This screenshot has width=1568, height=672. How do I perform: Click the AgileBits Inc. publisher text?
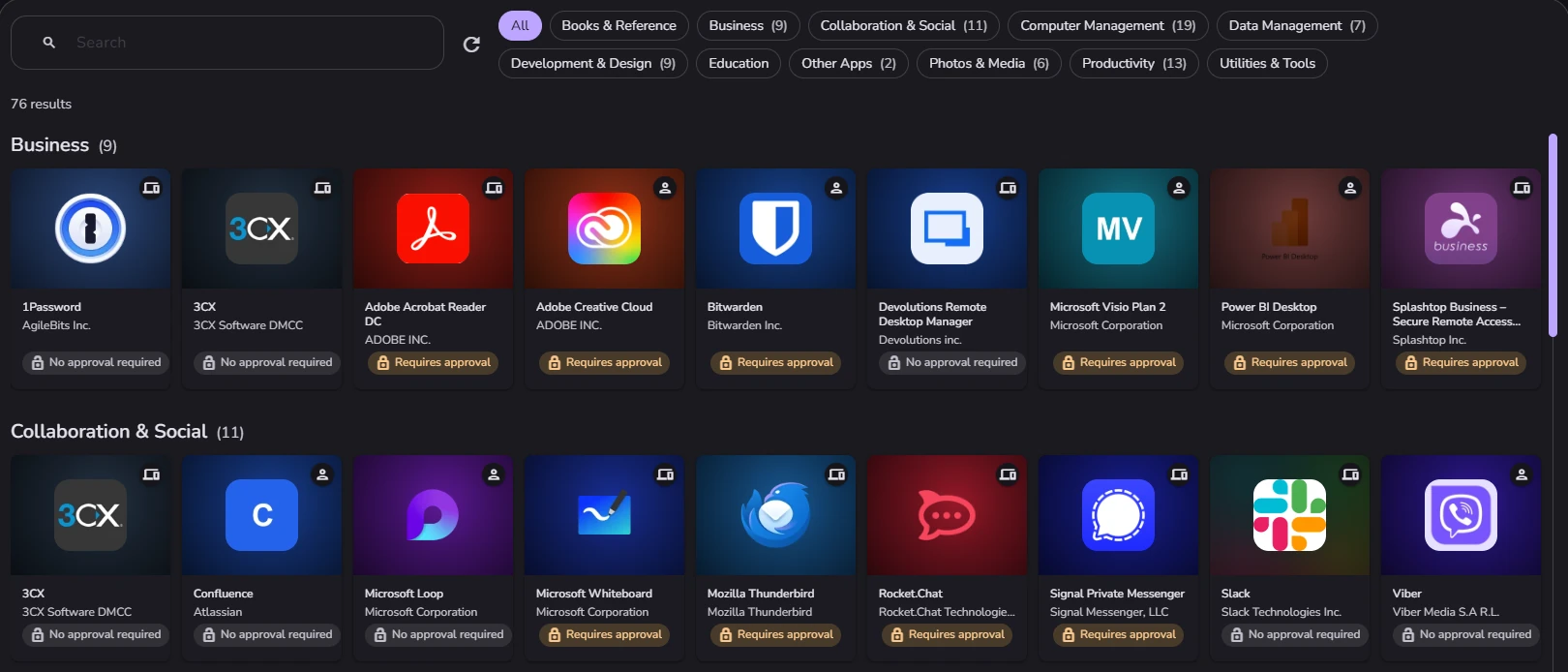click(56, 325)
